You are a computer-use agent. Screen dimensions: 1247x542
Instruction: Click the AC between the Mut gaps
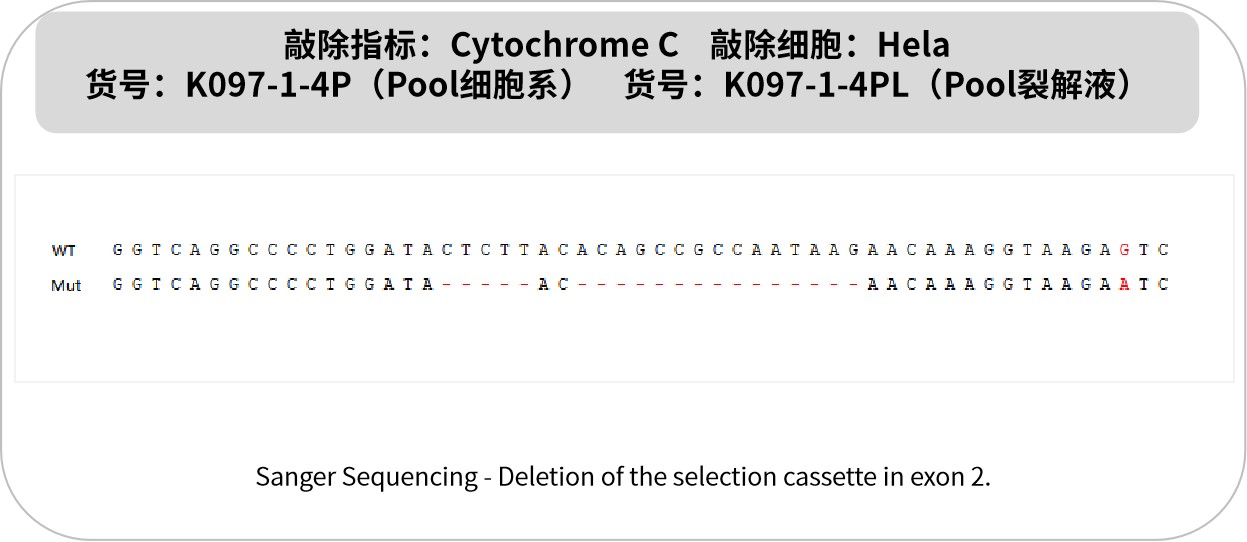[553, 285]
